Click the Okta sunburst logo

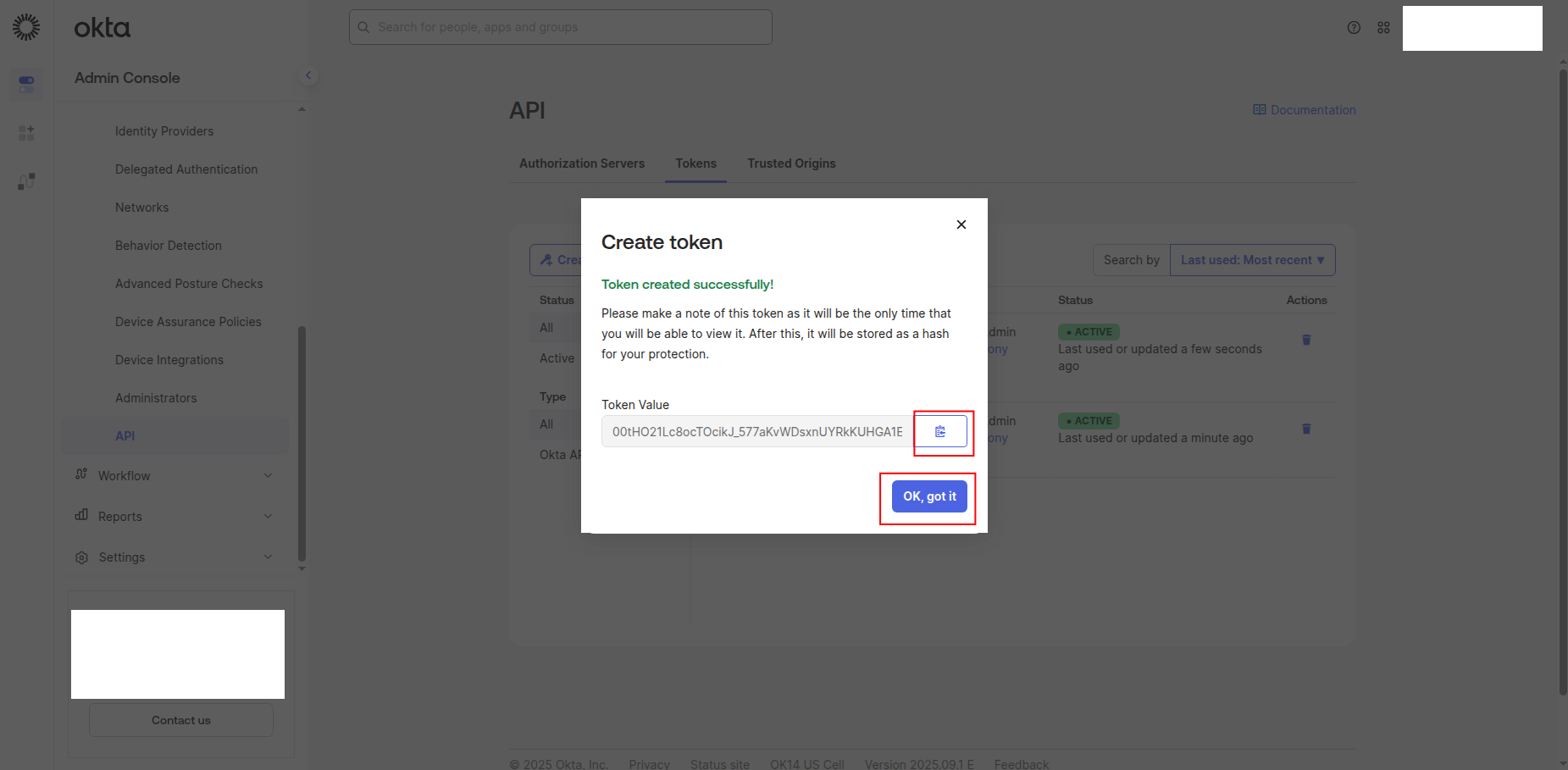tap(26, 27)
